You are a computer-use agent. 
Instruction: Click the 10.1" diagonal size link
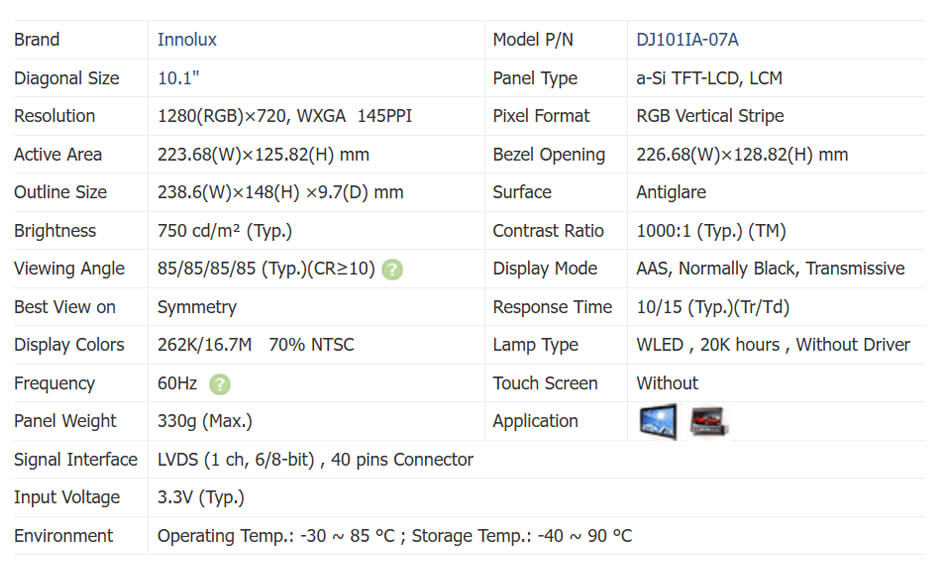point(180,78)
